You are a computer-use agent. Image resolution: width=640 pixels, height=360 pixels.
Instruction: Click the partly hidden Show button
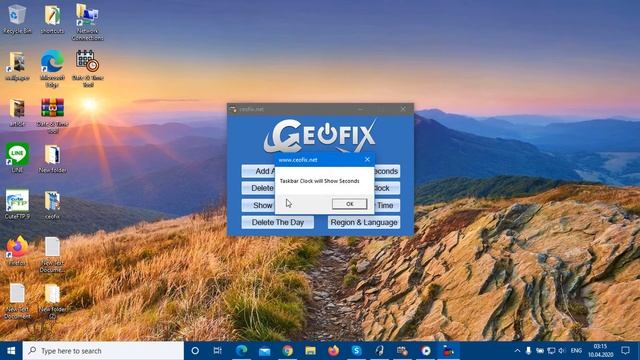click(258, 205)
